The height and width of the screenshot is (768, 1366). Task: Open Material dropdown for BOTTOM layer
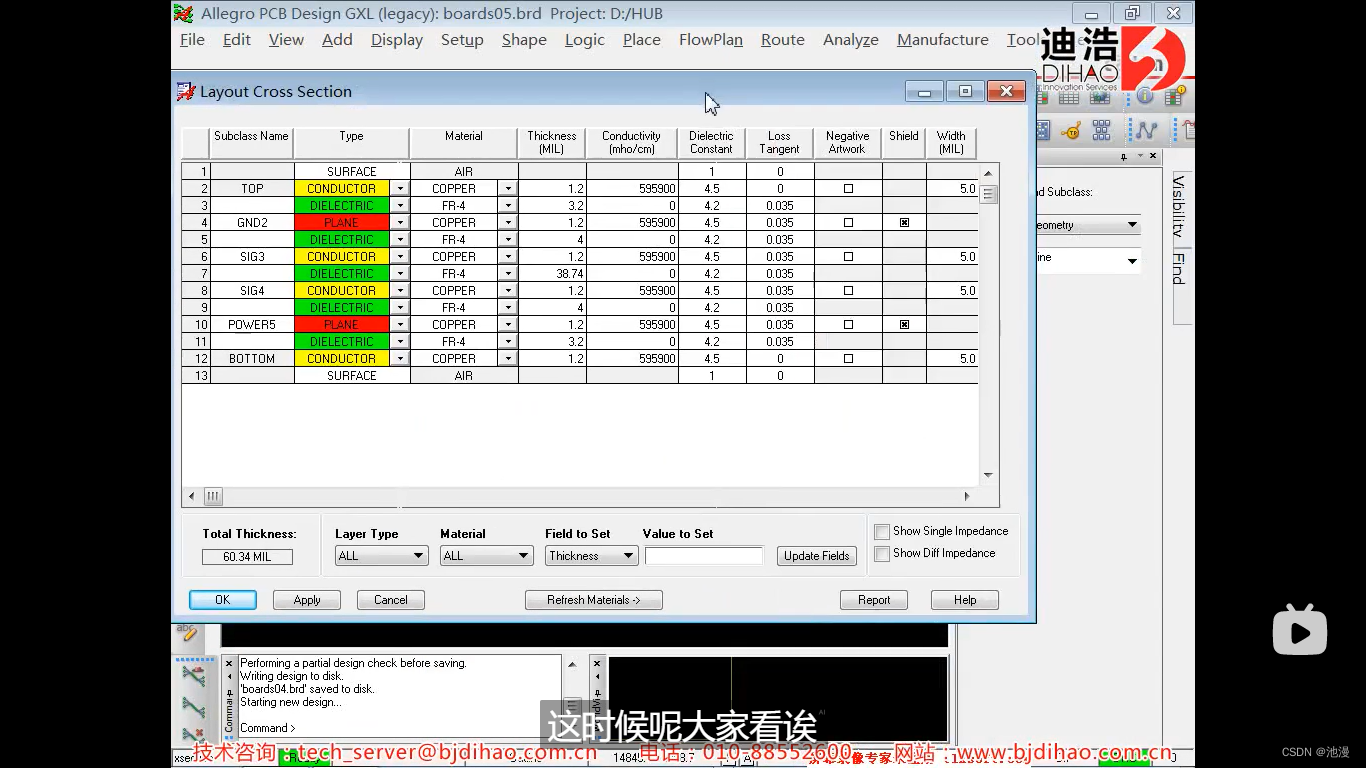click(508, 359)
